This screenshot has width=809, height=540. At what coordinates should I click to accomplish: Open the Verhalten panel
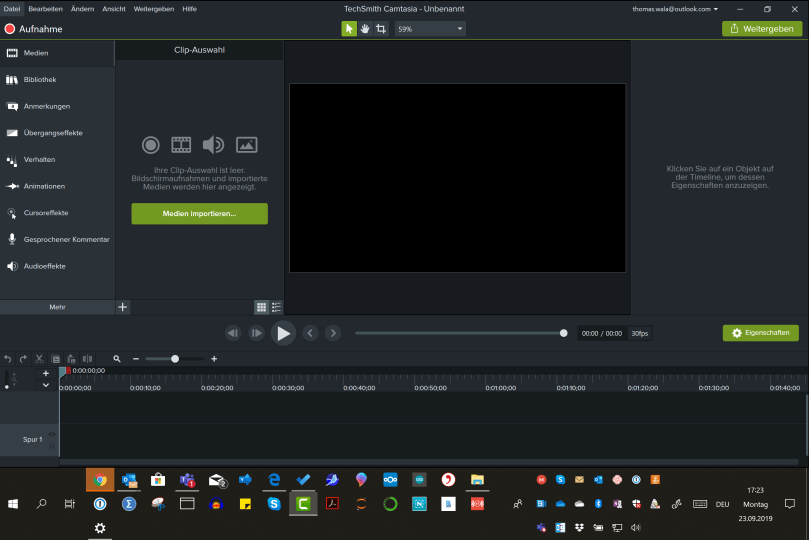57,159
